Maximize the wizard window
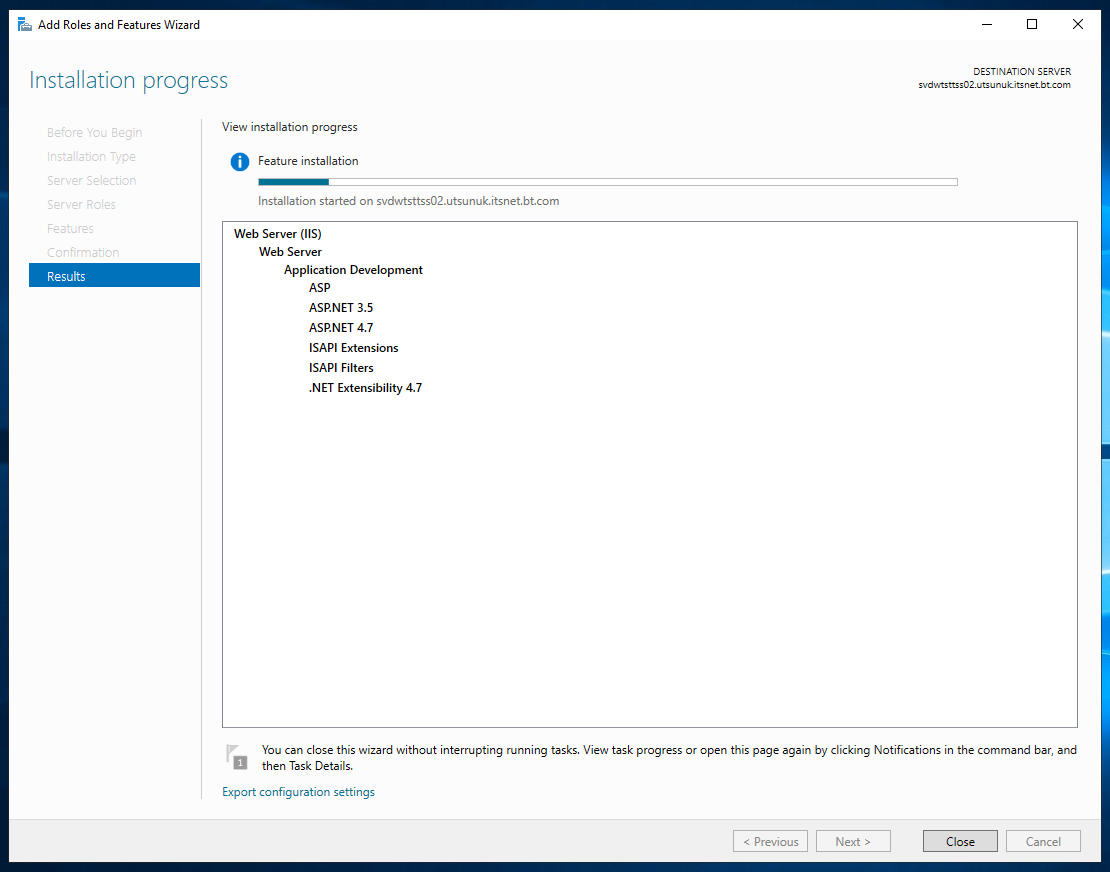 tap(1032, 25)
